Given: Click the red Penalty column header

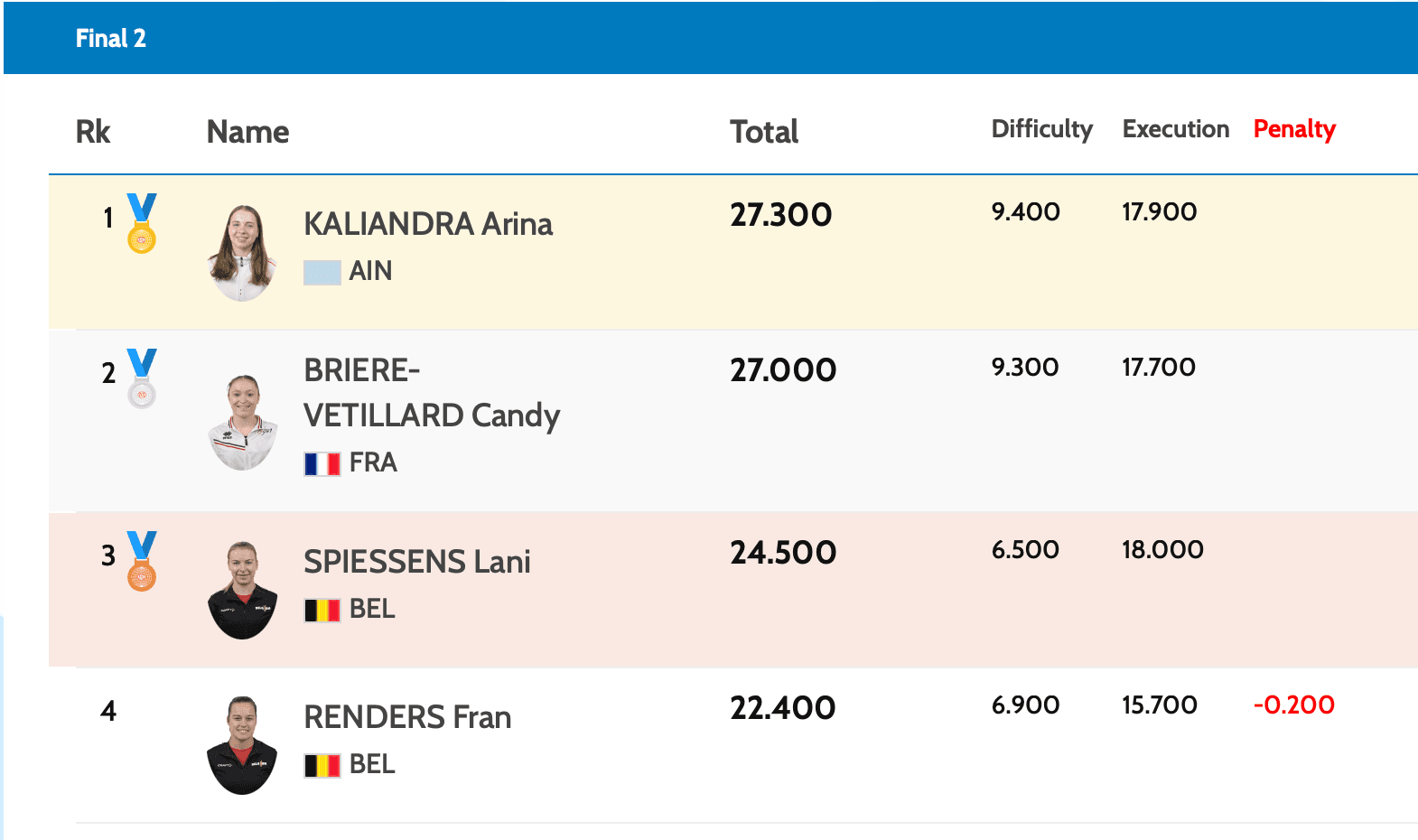Looking at the screenshot, I should [1293, 129].
